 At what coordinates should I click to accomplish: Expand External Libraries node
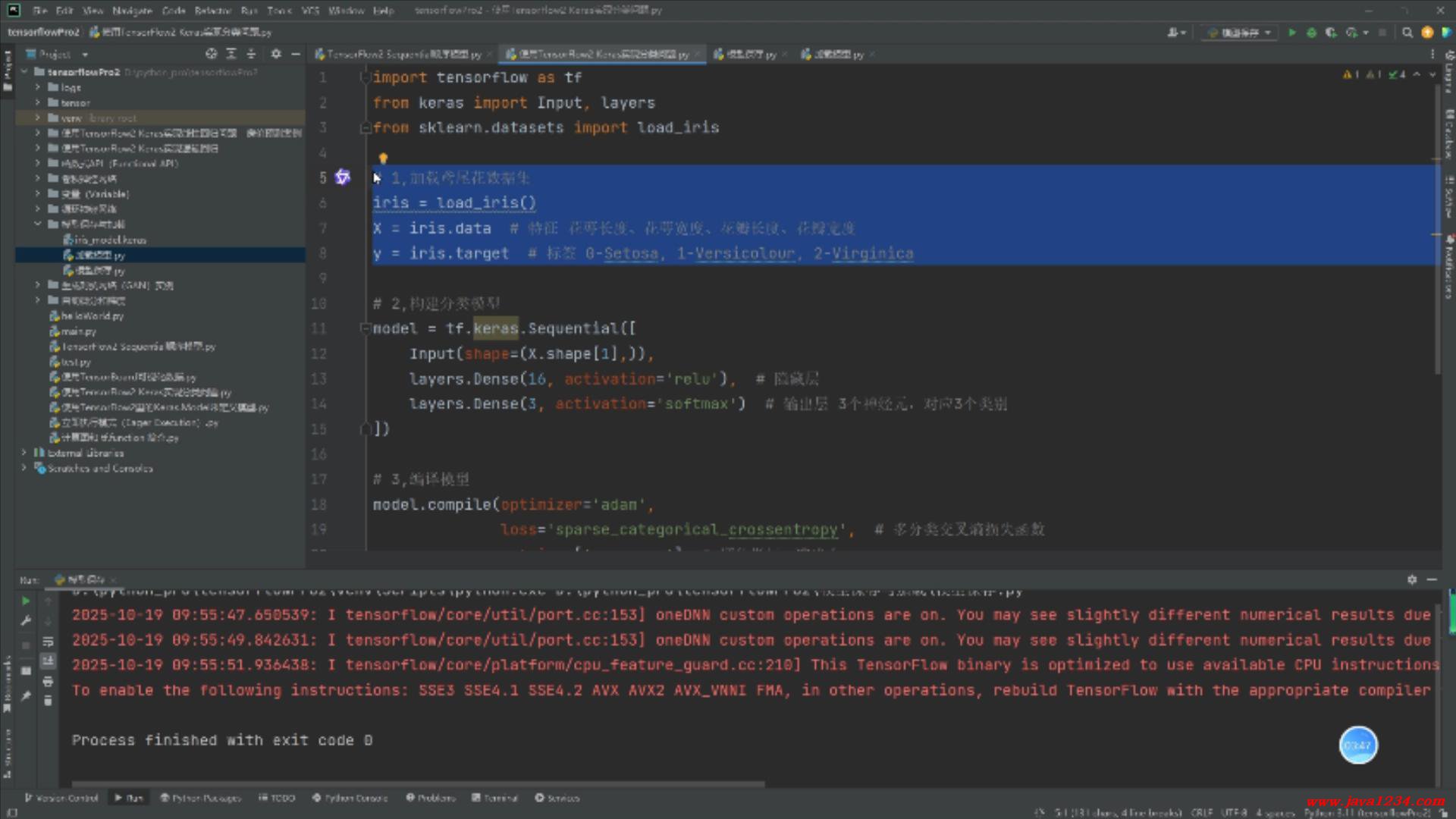[24, 453]
